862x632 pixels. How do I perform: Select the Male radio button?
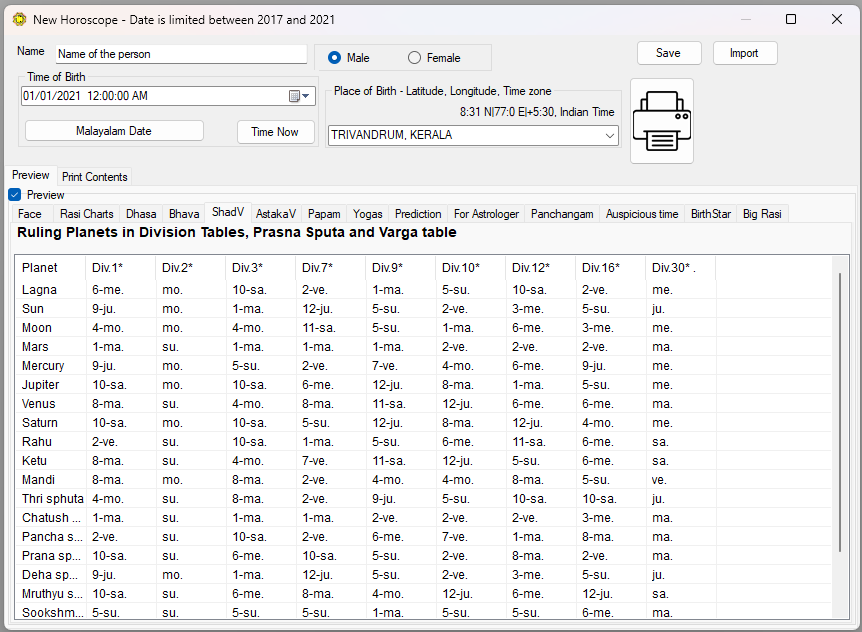coord(335,58)
